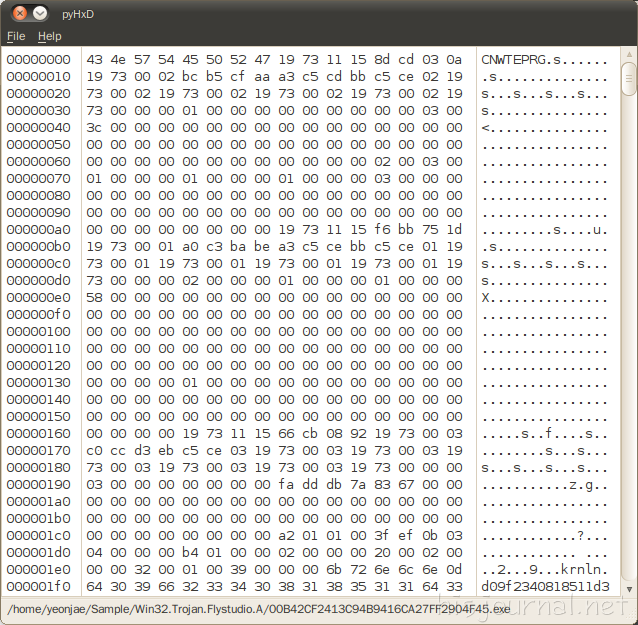Click hex byte a0 in row 000000b0

pos(190,247)
